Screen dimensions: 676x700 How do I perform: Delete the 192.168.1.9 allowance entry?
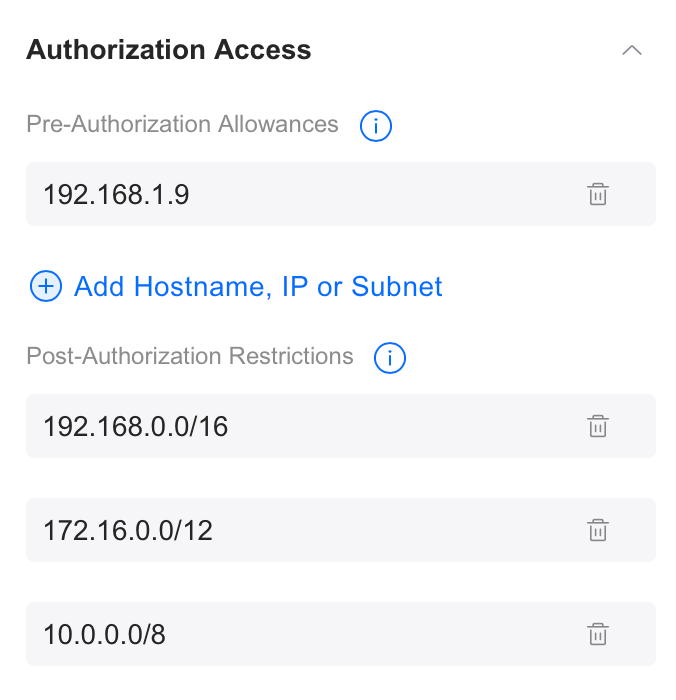(597, 194)
